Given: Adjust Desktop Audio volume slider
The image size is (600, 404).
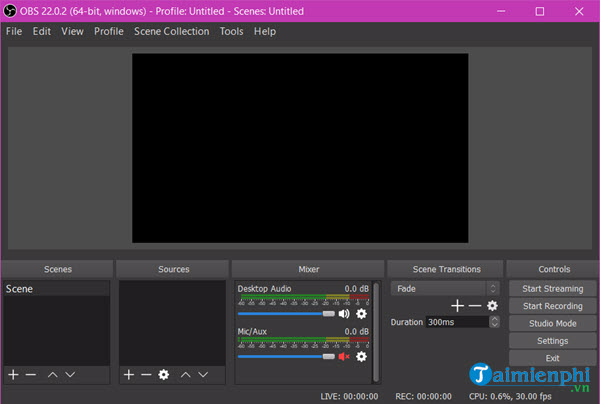Looking at the screenshot, I should point(286,314).
